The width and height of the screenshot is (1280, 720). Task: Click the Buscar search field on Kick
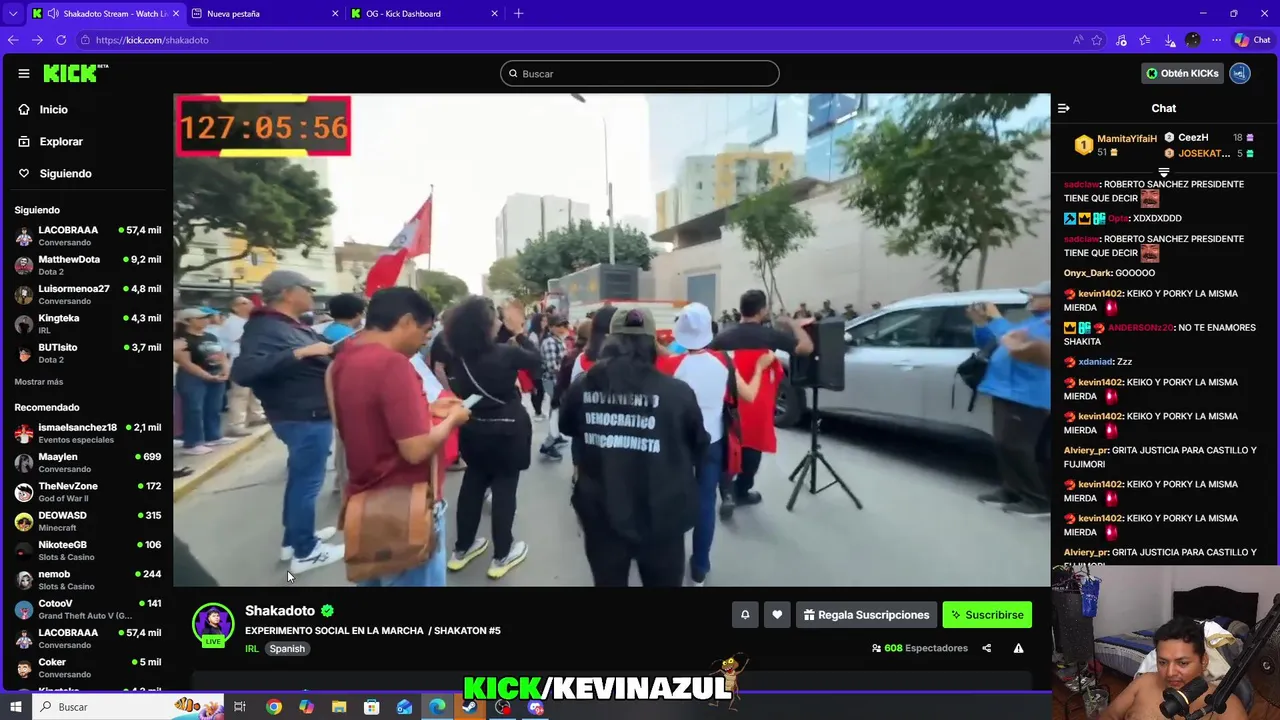point(640,73)
